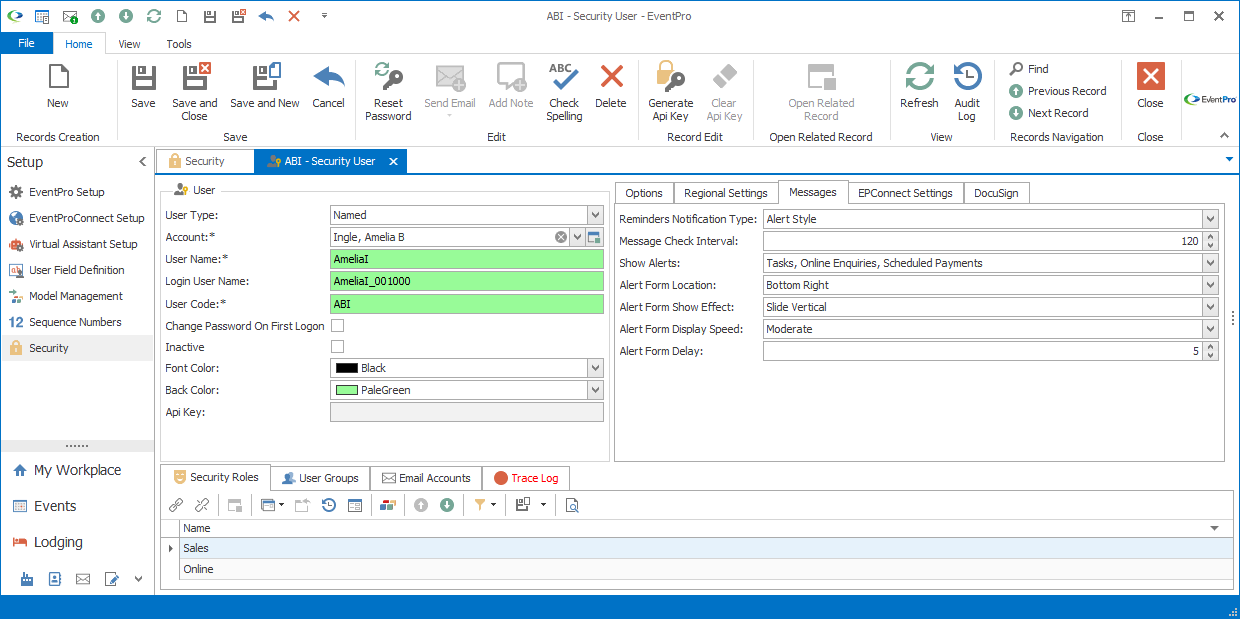Switch to the User Groups tab
Viewport: 1240px width, 619px height.
[320, 478]
